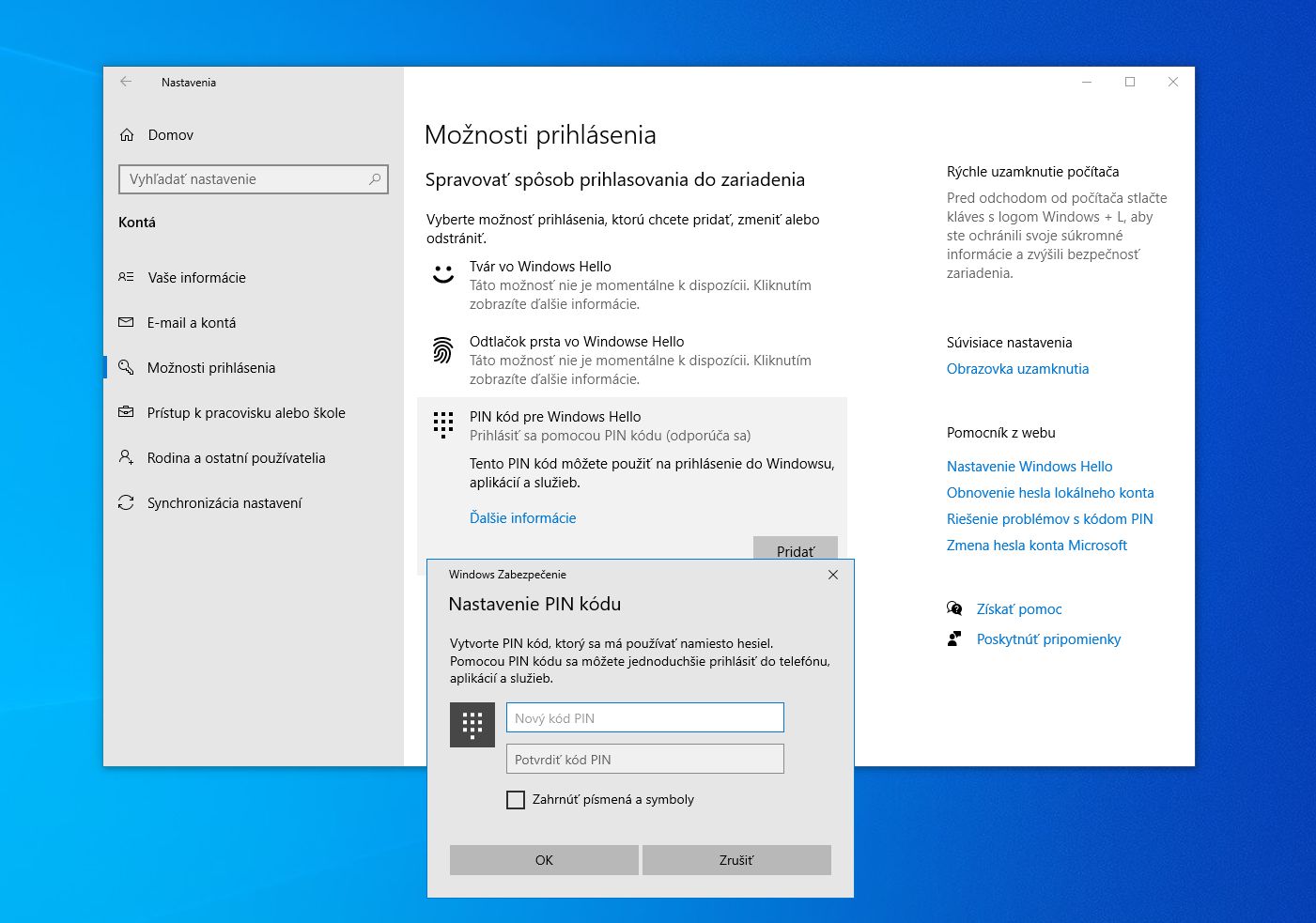
Task: Open Rodina a ostatní používatelia
Action: 237,457
